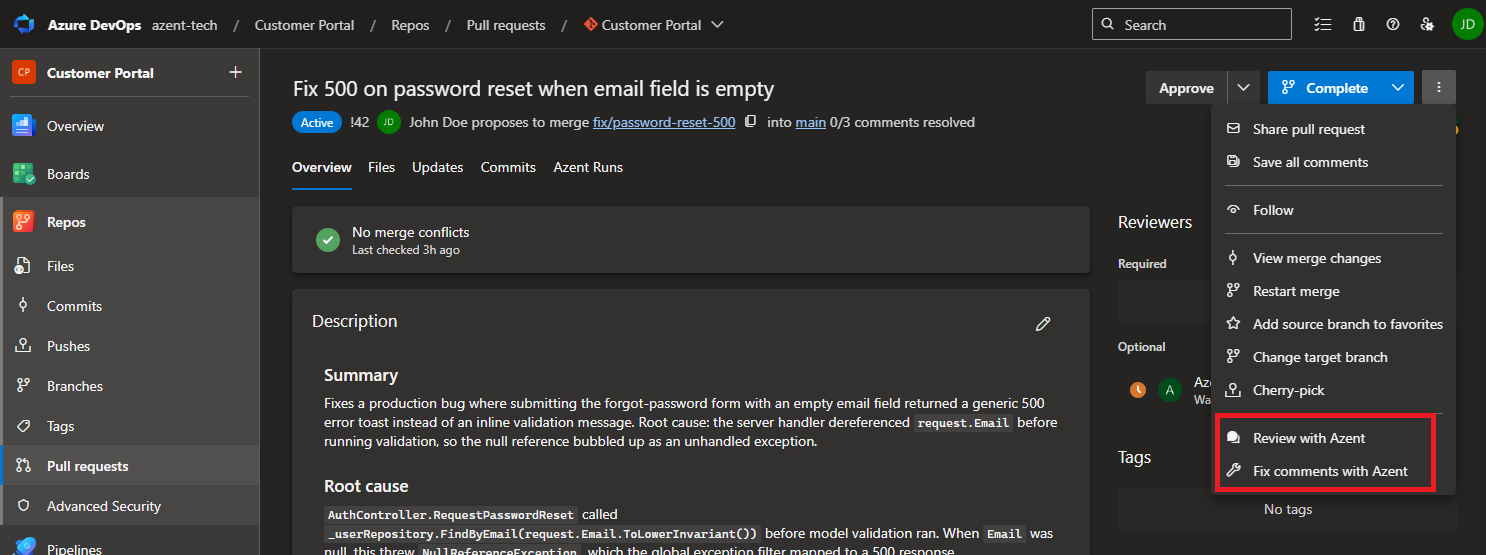Open the main target branch link

point(811,122)
